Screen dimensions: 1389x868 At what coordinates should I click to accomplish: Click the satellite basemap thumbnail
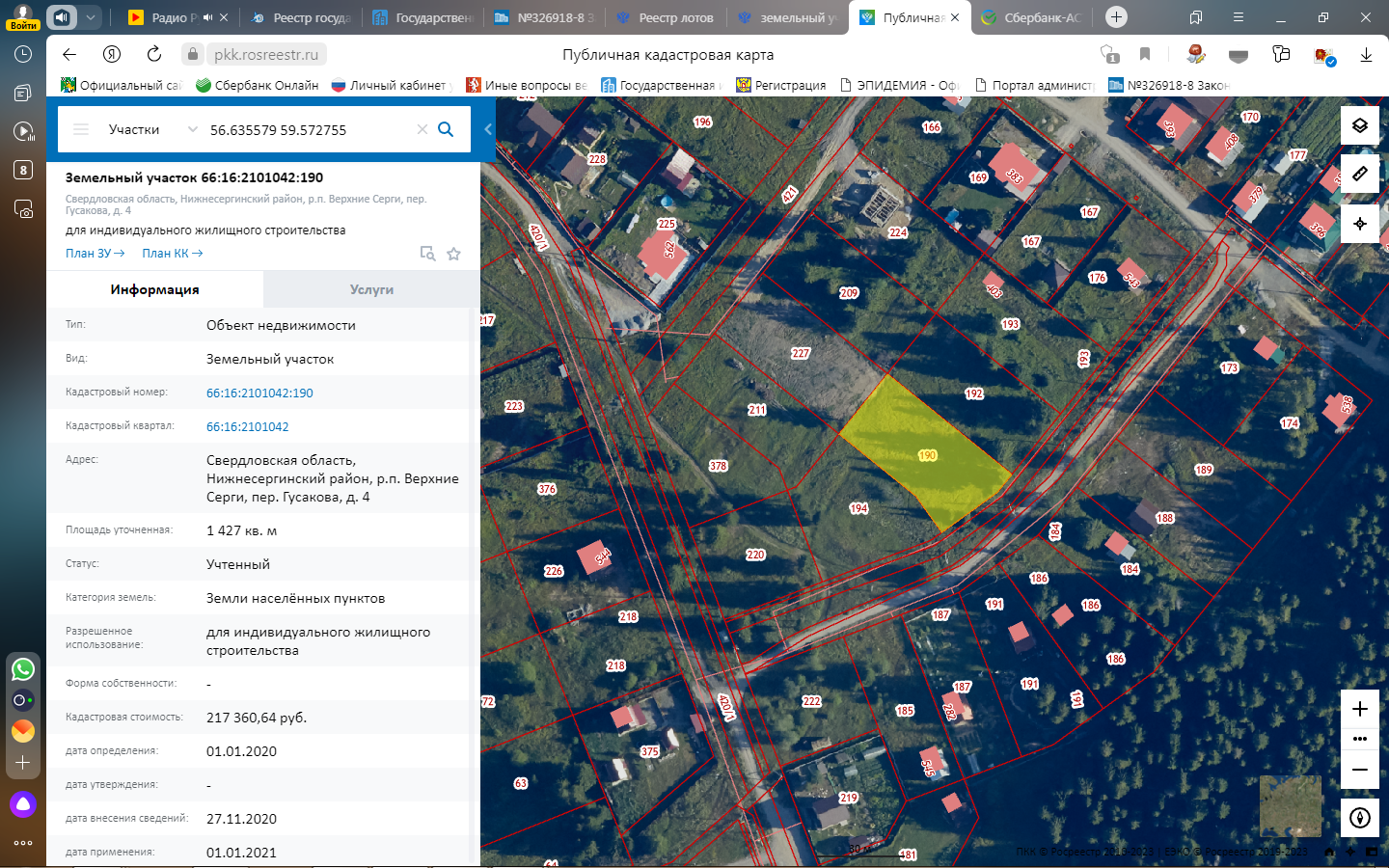pos(1290,806)
